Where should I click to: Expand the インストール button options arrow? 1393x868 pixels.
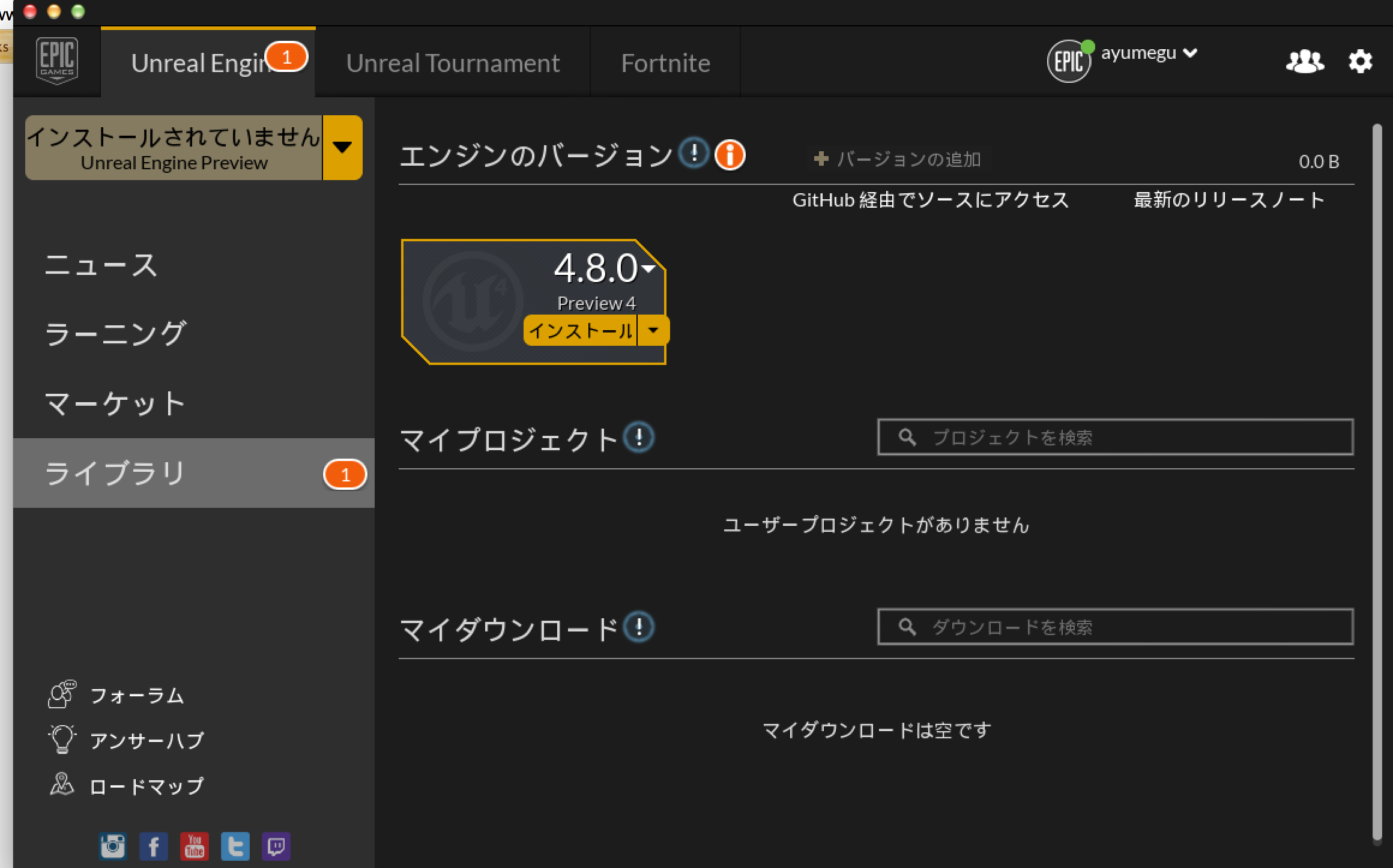653,330
